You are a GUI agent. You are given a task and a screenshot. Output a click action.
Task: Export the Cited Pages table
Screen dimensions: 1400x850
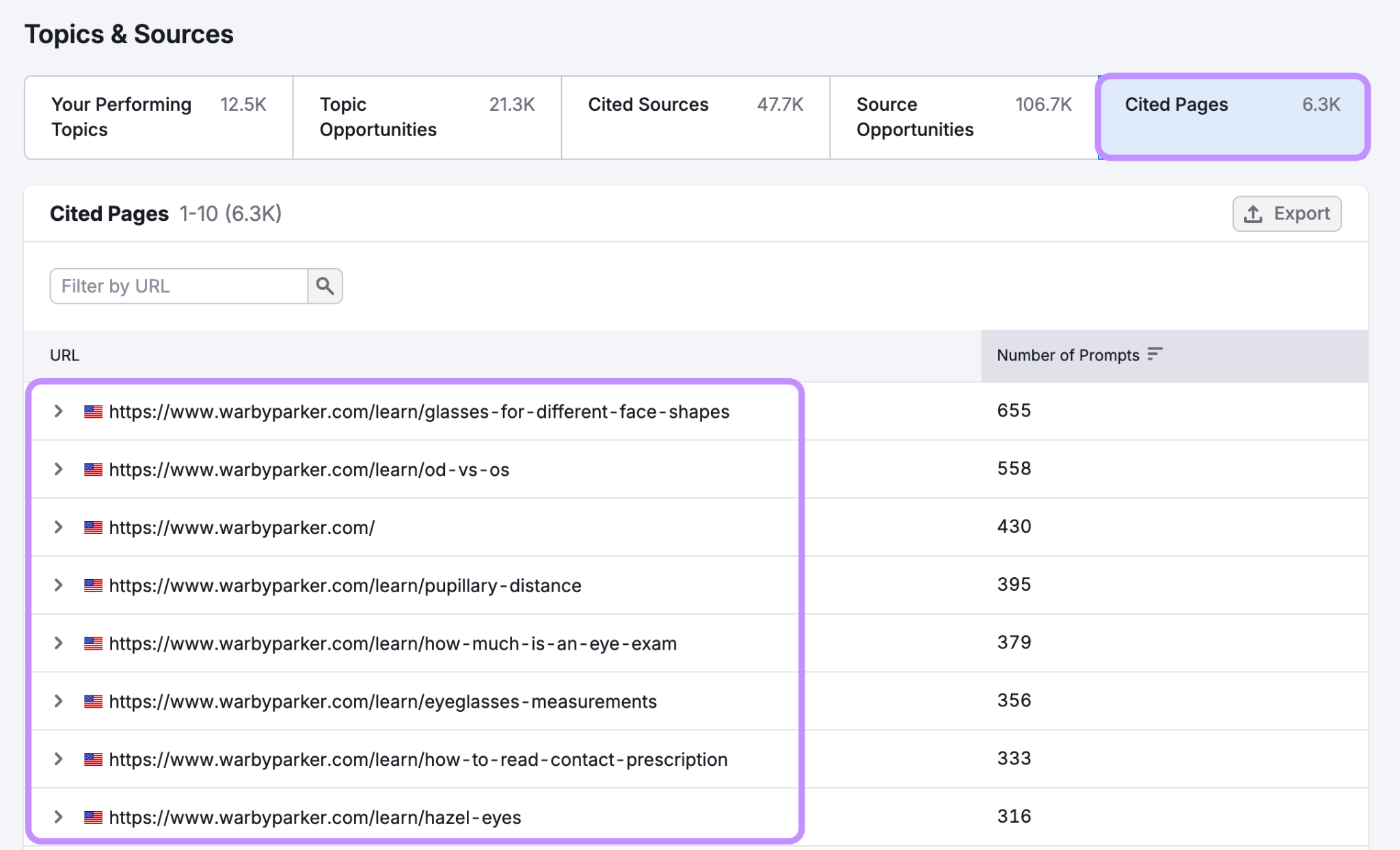[x=1287, y=214]
